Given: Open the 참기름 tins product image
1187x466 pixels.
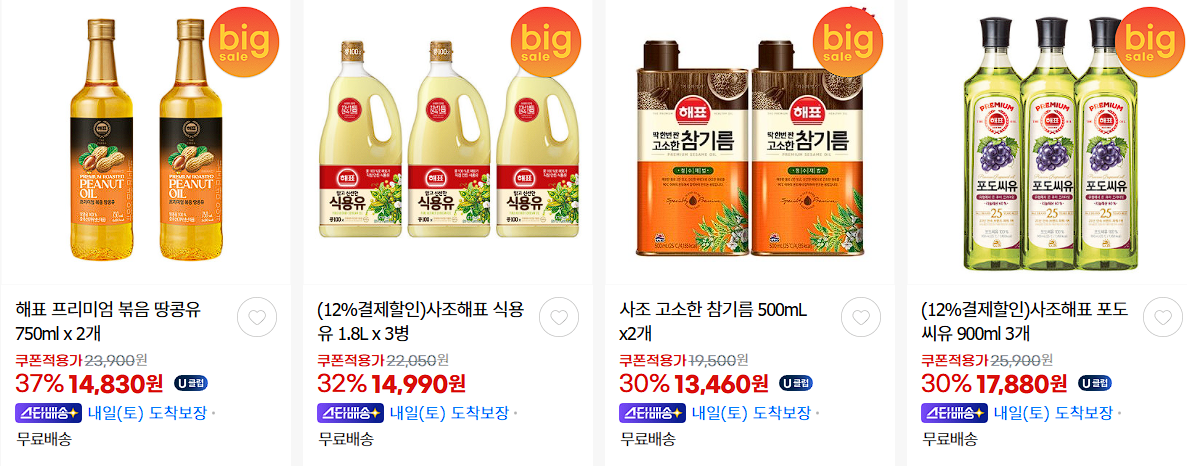Looking at the screenshot, I should click(x=749, y=148).
